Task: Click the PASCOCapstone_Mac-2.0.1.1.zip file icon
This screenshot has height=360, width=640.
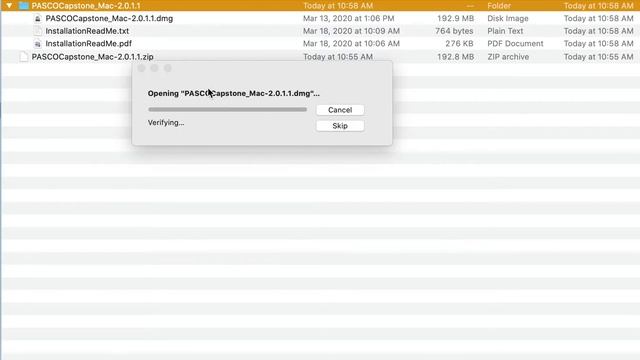Action: click(24, 57)
